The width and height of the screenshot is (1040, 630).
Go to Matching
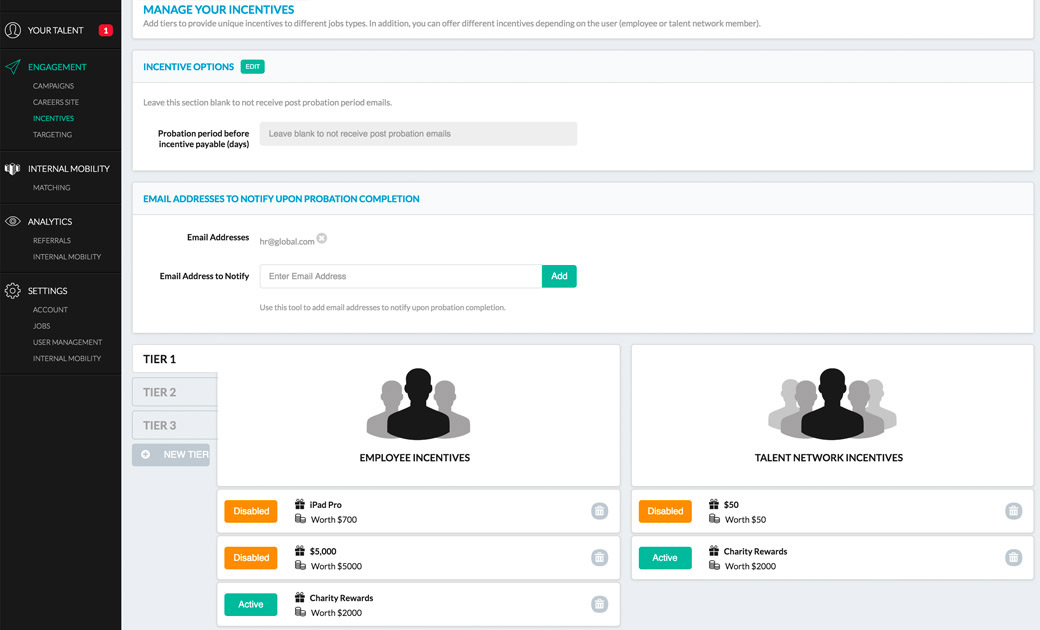point(51,188)
